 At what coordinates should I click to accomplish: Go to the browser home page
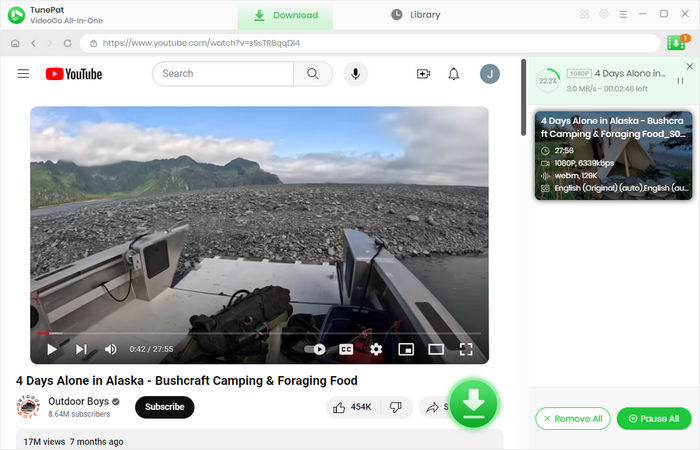point(15,43)
